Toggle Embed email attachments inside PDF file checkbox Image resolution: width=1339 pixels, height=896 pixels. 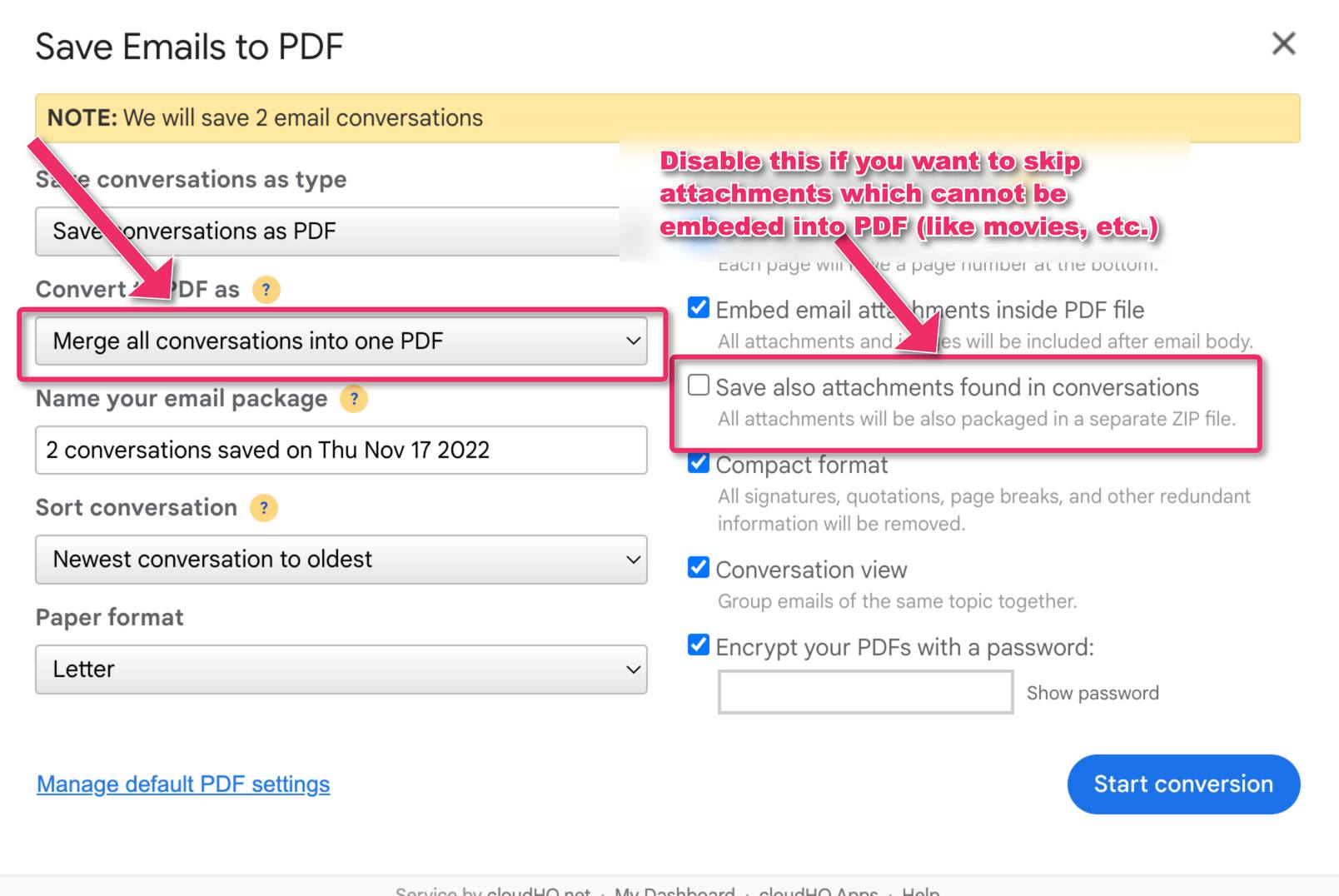pos(699,308)
